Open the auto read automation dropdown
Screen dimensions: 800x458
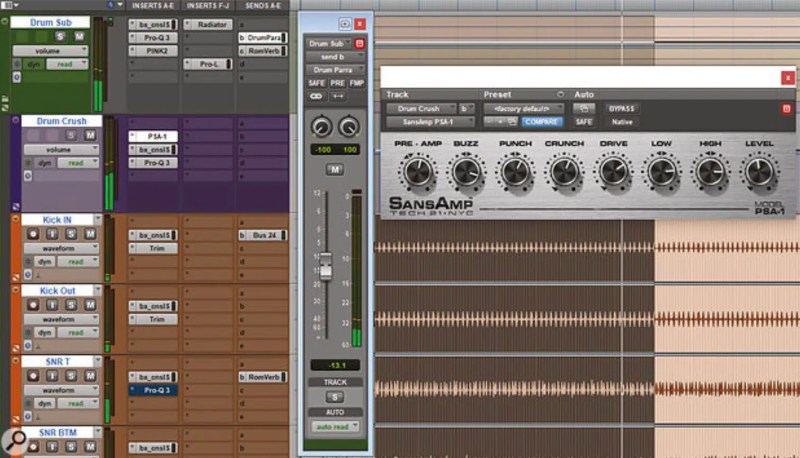pyautogui.click(x=335, y=426)
